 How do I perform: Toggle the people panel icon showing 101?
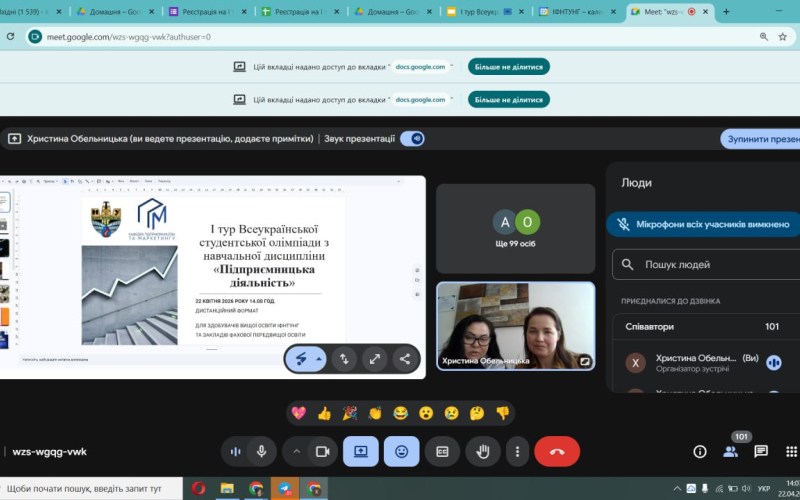(x=731, y=452)
